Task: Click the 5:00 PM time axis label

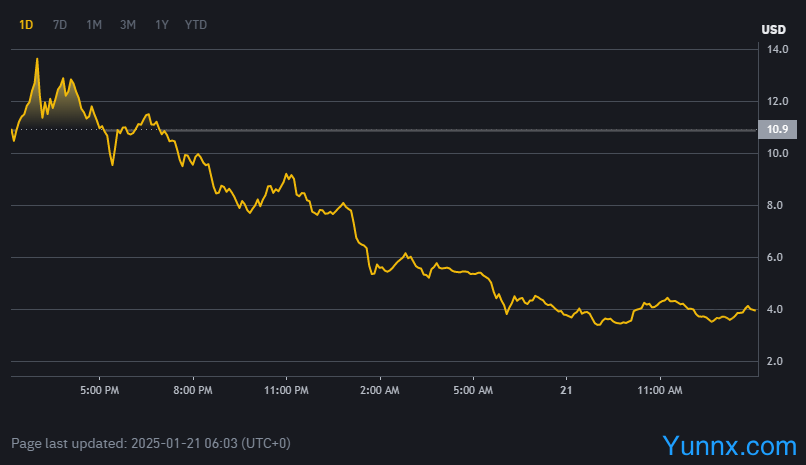Action: [x=99, y=389]
